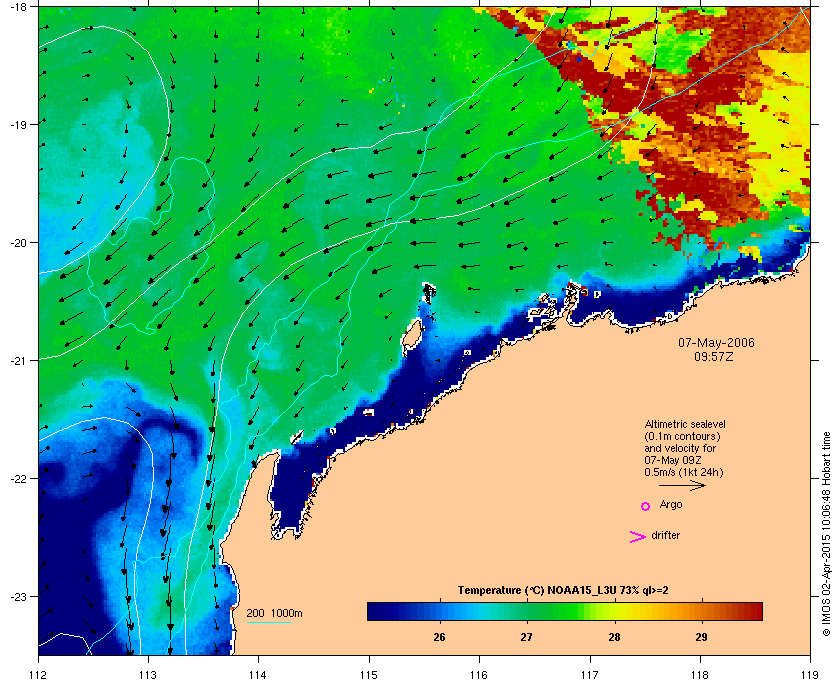
Task: Click the 'Argo' legend label
Action: tap(671, 505)
